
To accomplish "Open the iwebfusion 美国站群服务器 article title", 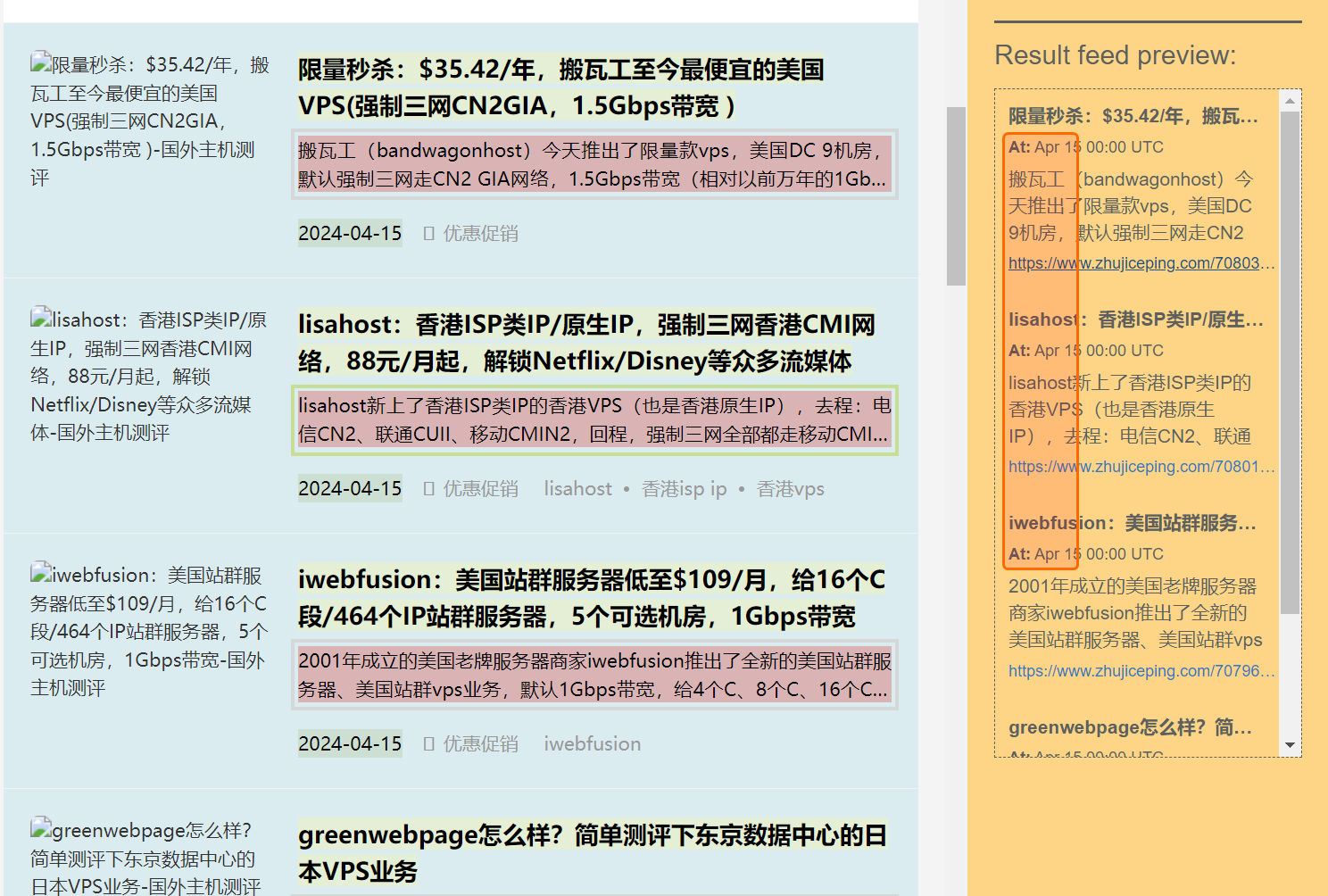I will (x=591, y=598).
